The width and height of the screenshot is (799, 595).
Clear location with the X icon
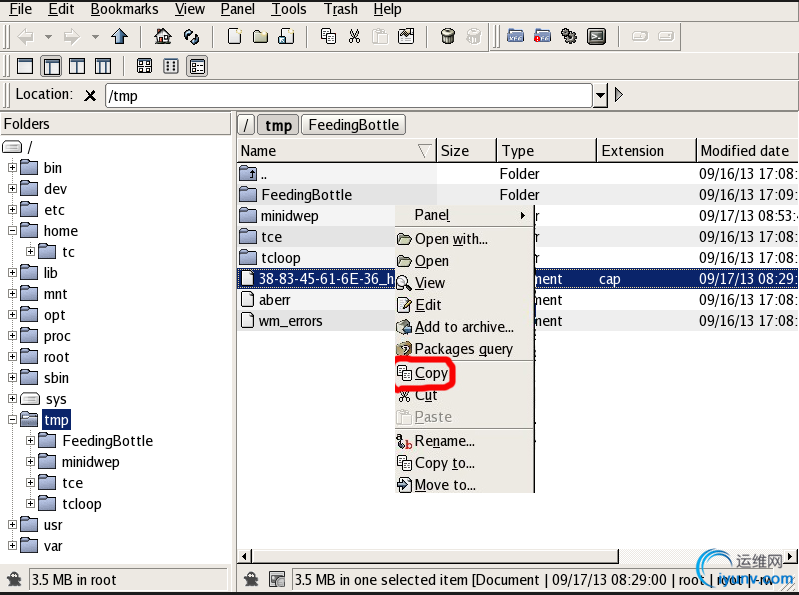[x=90, y=95]
